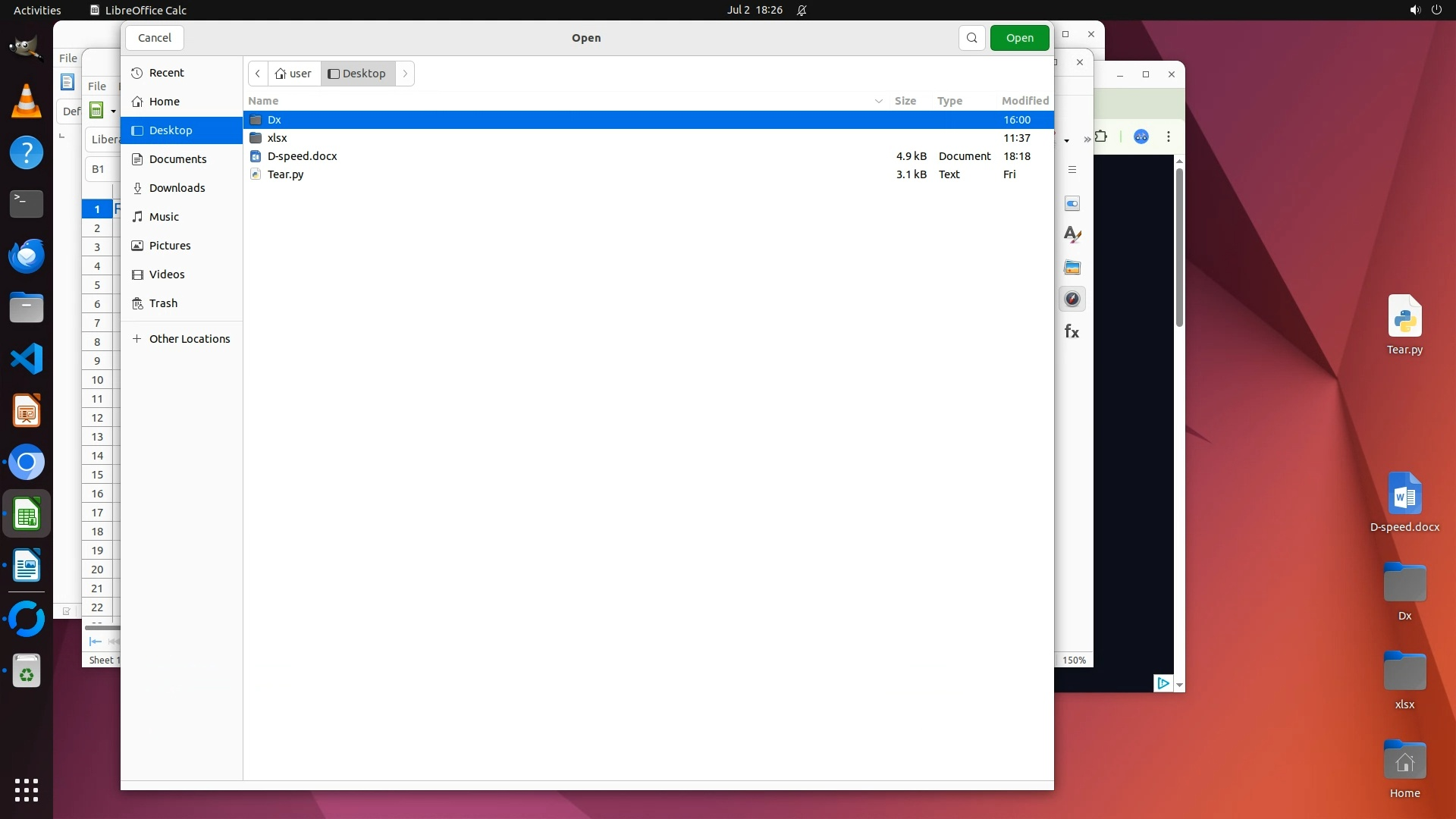
Task: Click the search icon in the Open dialog
Action: click(x=971, y=38)
